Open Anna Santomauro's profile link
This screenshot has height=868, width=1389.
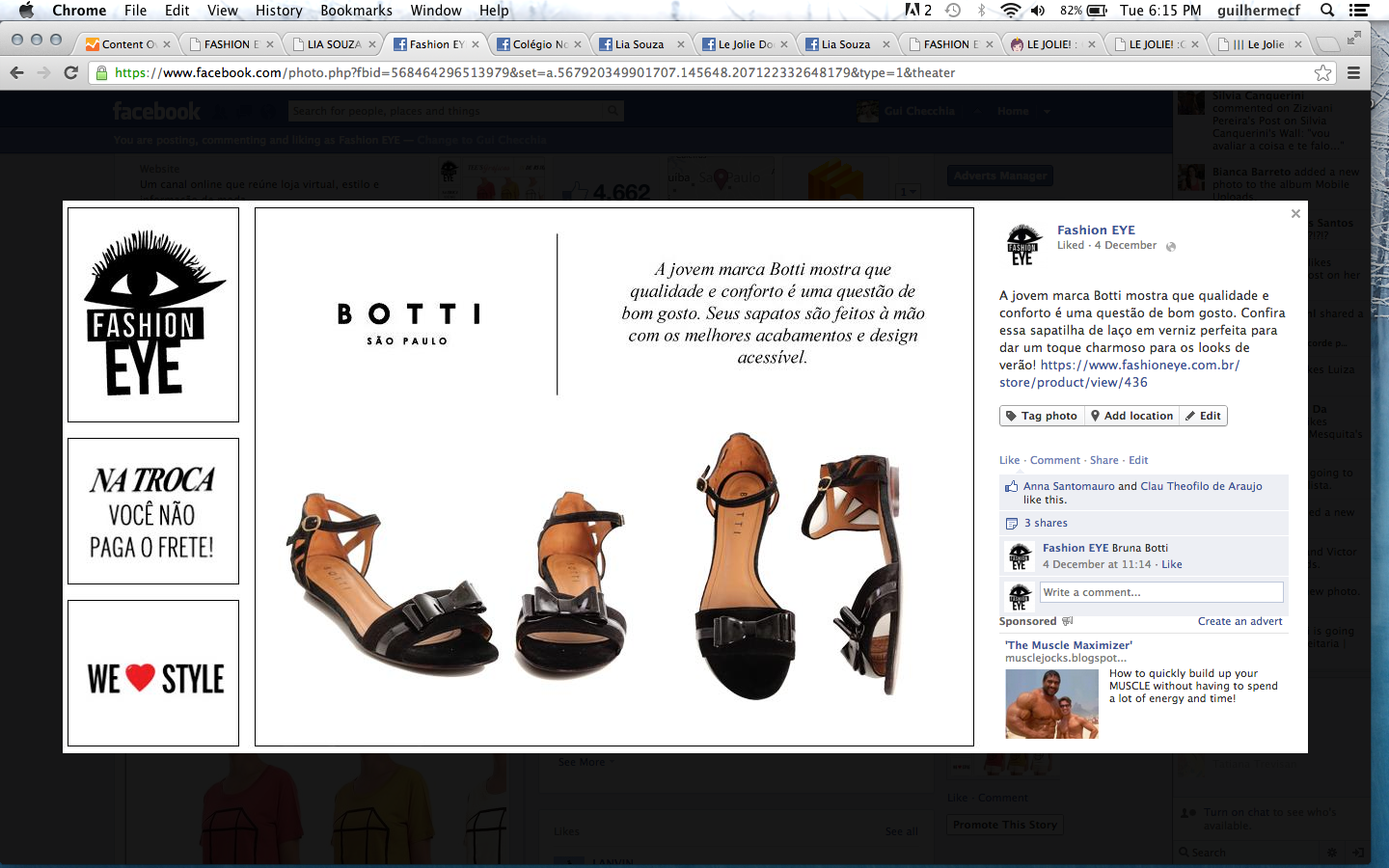(1069, 486)
